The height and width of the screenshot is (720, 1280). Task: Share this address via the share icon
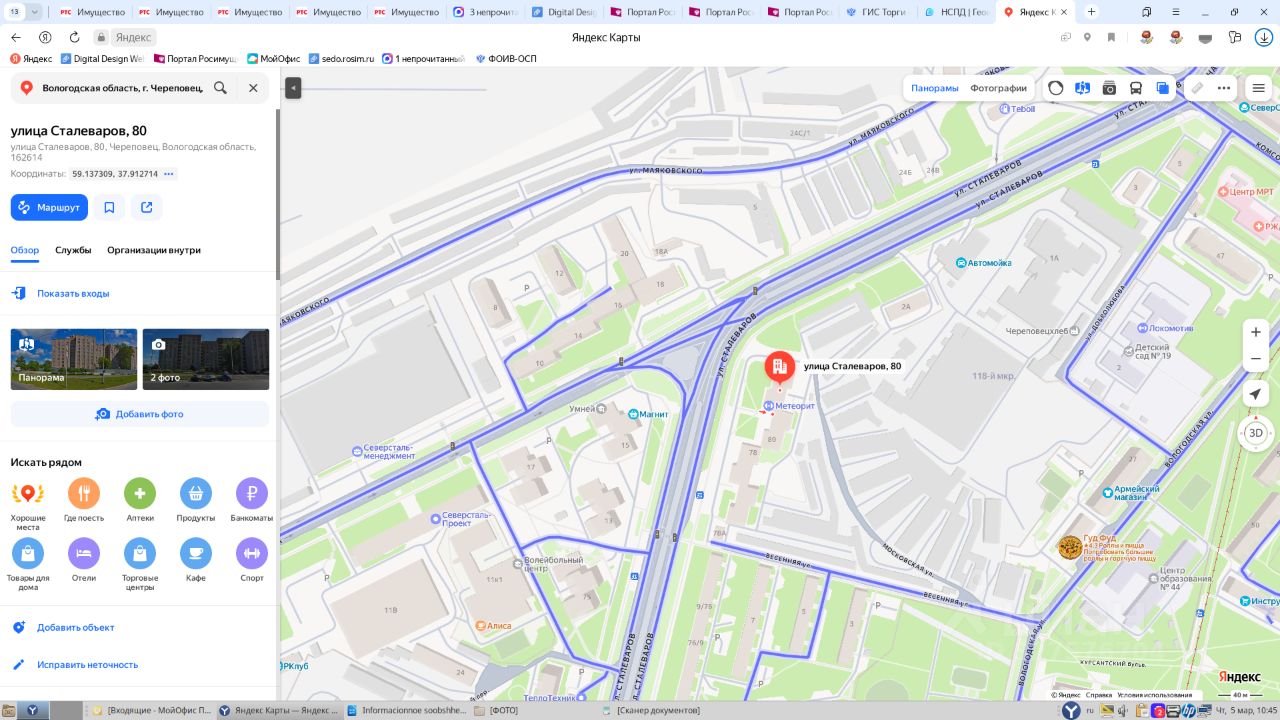click(147, 207)
